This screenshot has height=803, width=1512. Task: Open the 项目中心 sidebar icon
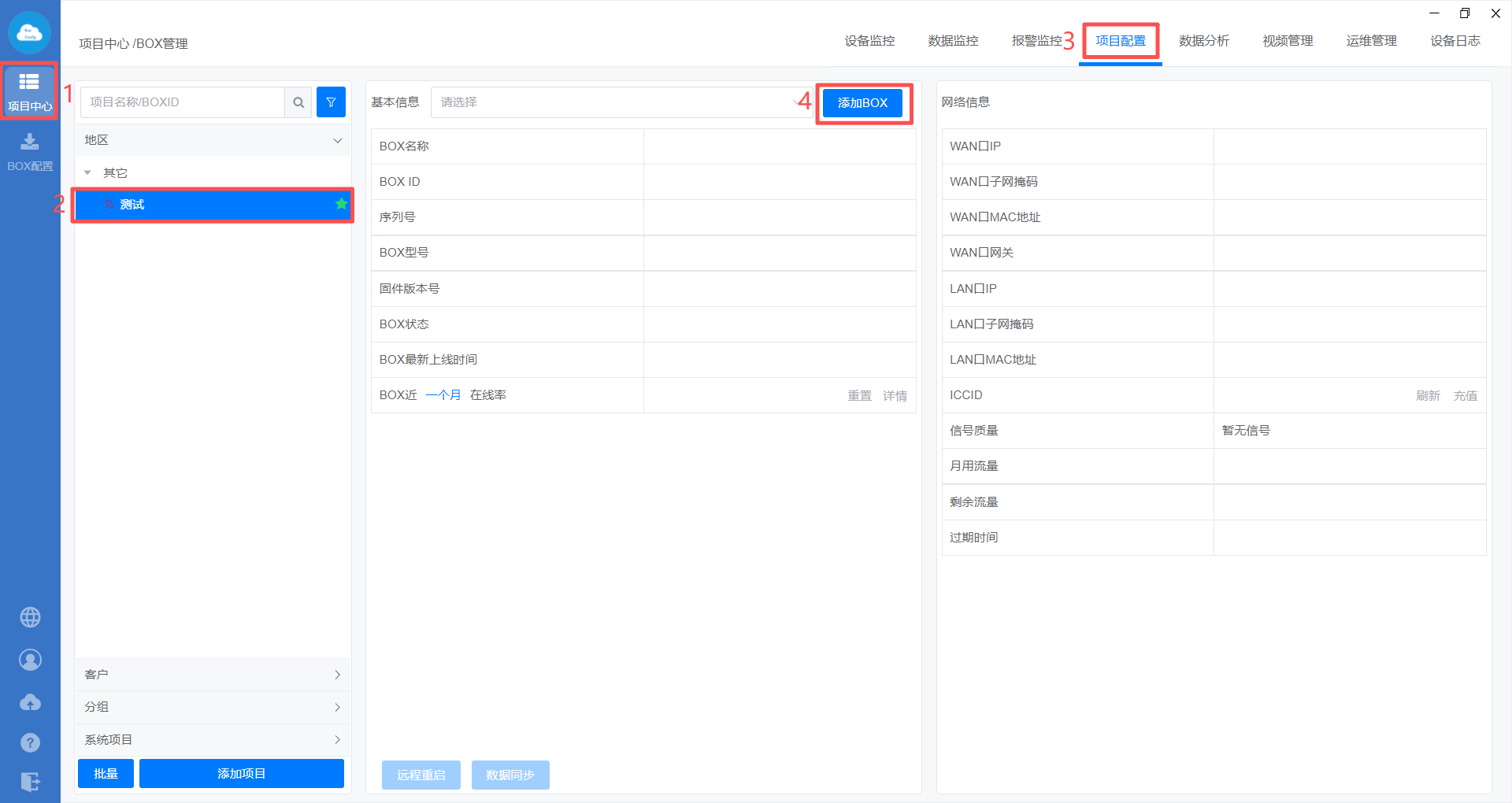click(29, 91)
